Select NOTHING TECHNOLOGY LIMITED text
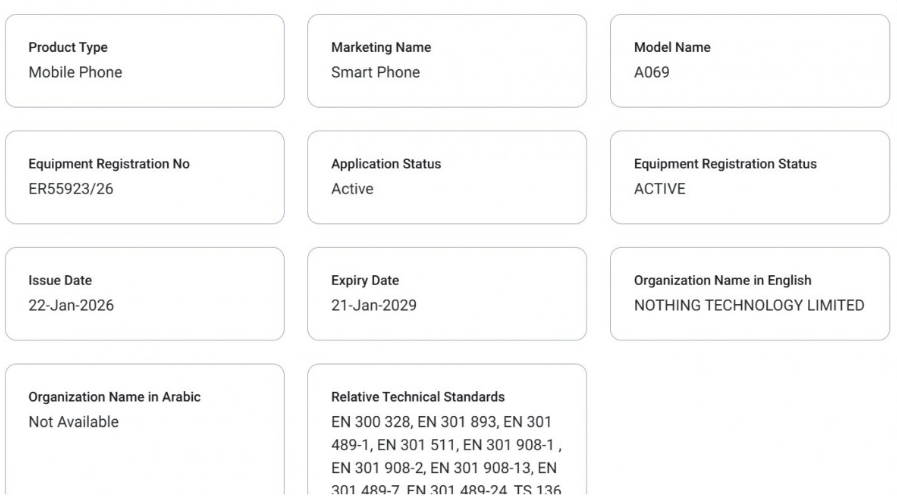Image resolution: width=897 pixels, height=504 pixels. pyautogui.click(x=749, y=305)
